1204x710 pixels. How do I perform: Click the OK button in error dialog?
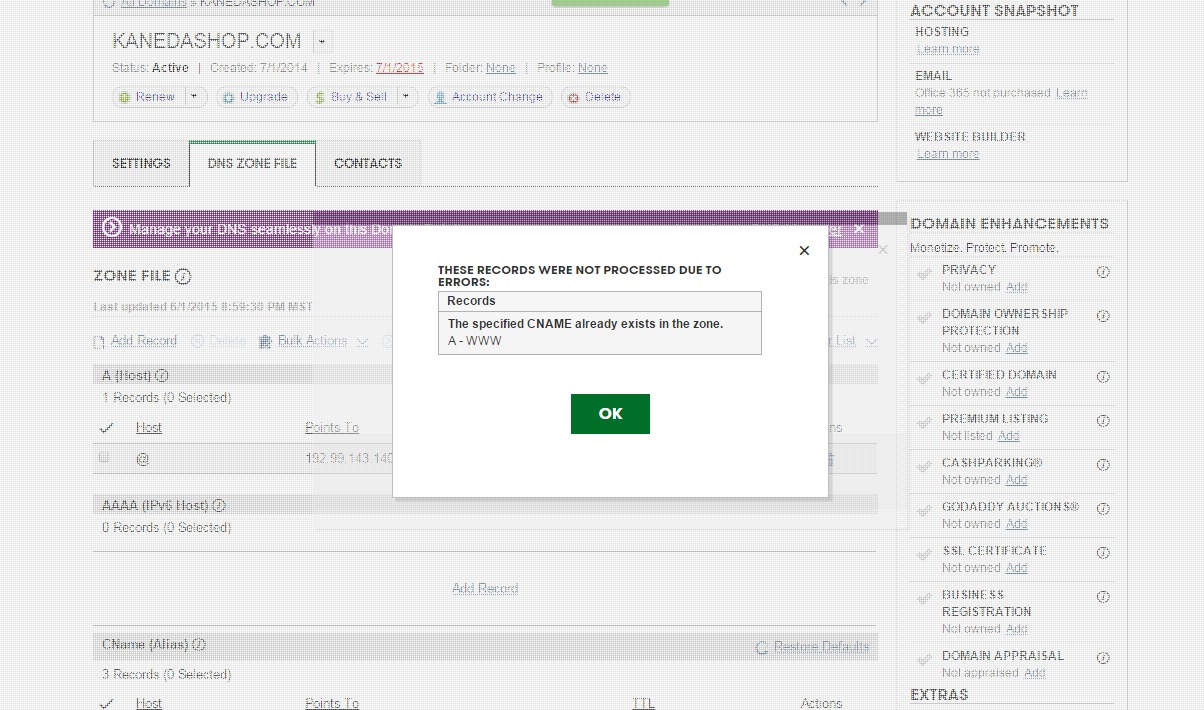click(x=610, y=414)
